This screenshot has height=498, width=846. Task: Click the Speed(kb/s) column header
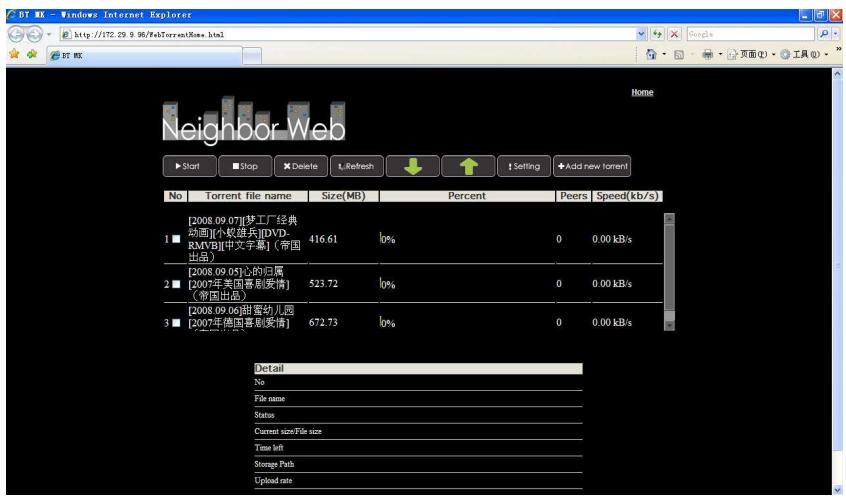pos(627,196)
